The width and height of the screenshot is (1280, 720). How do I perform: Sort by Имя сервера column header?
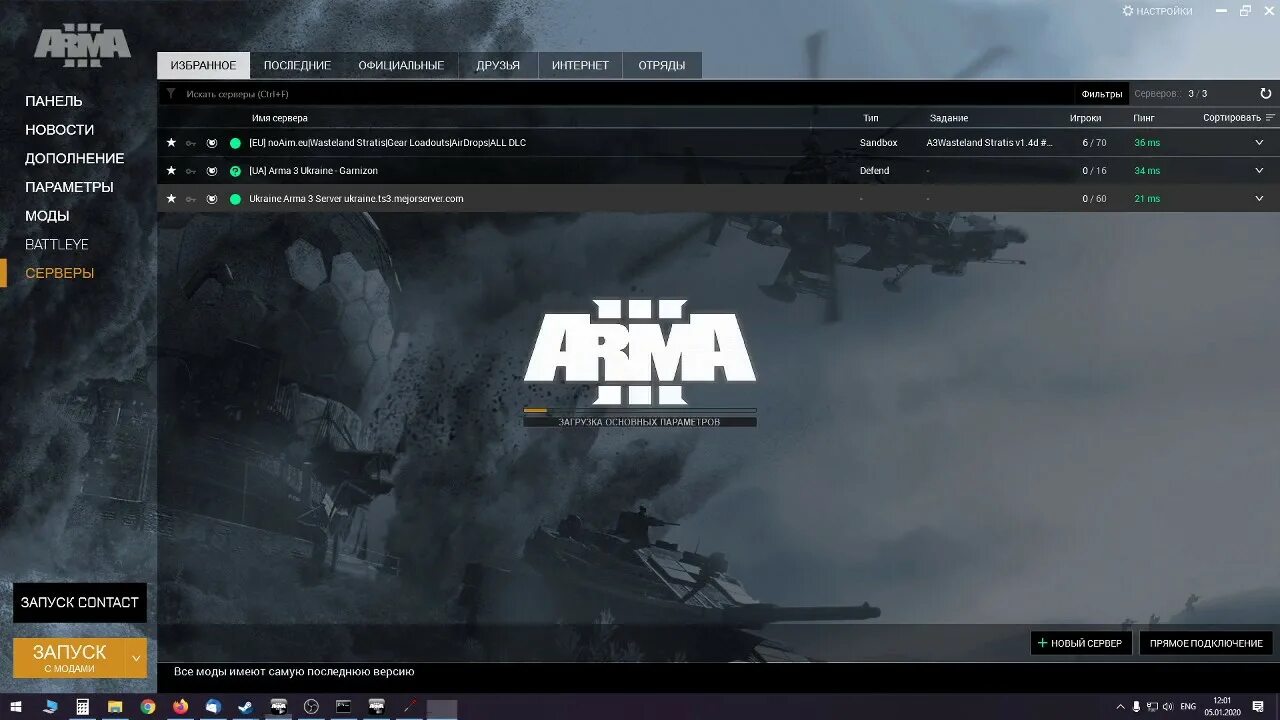pyautogui.click(x=280, y=118)
